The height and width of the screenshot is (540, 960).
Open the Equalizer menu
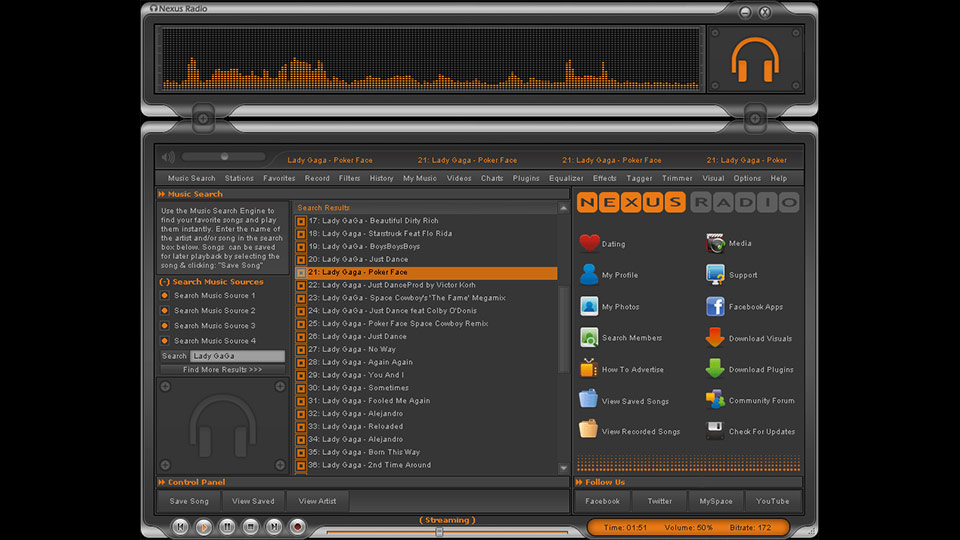pyautogui.click(x=566, y=178)
